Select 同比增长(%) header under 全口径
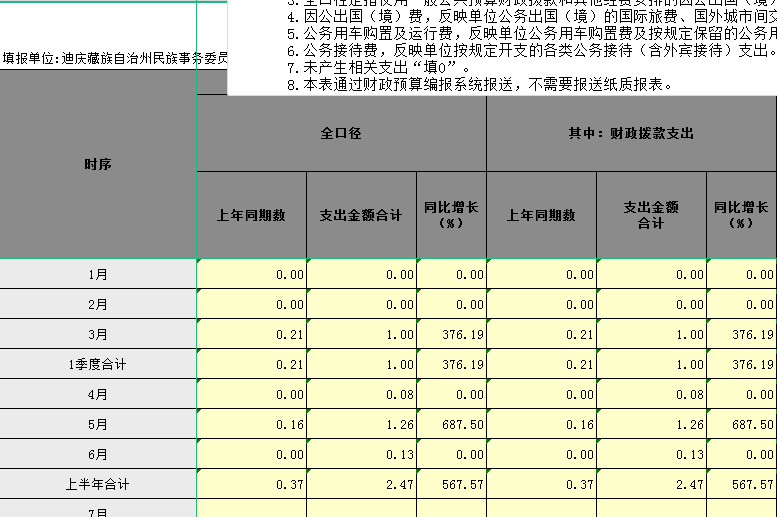The width and height of the screenshot is (777, 517). tap(450, 215)
